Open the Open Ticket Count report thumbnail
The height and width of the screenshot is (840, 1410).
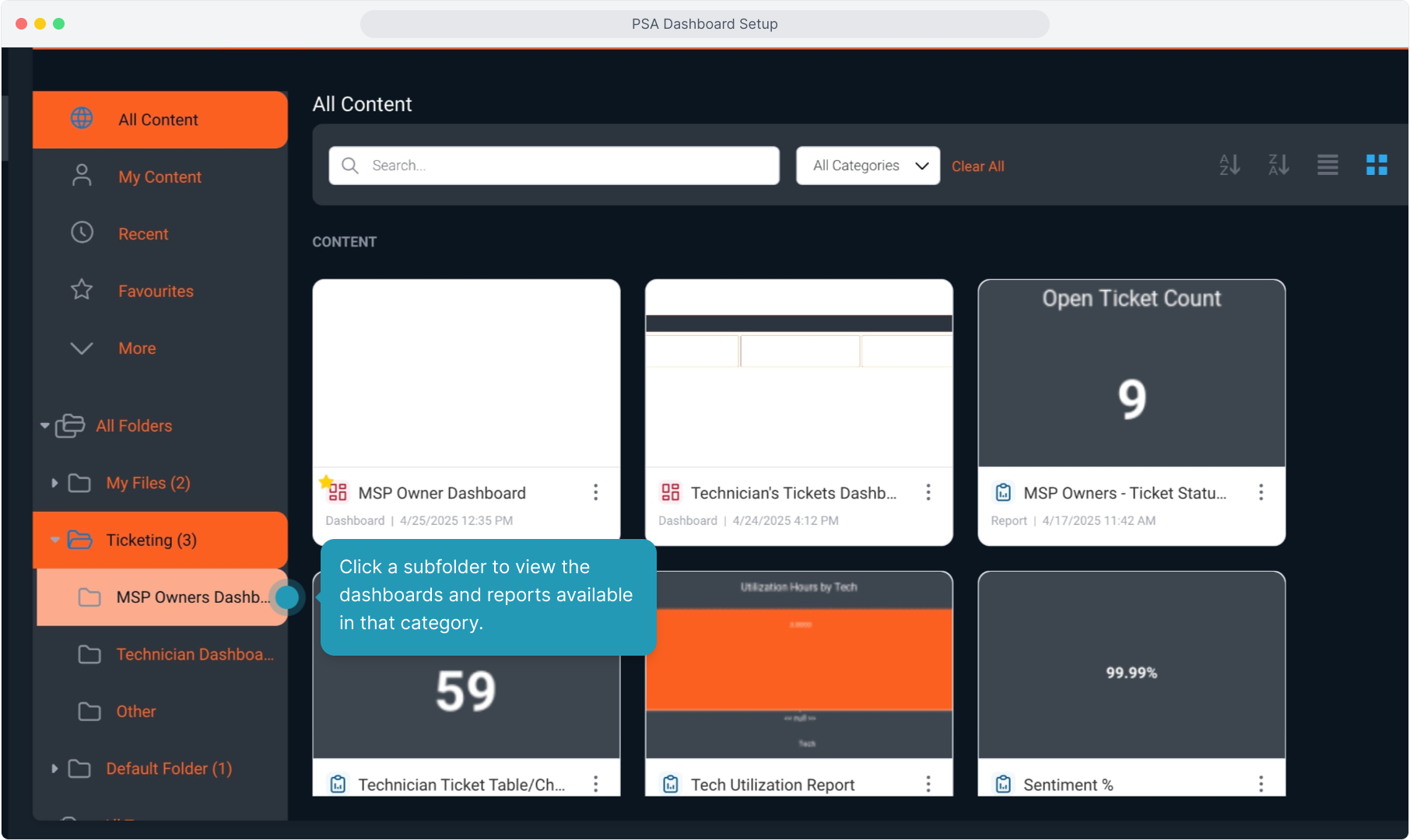(x=1131, y=373)
